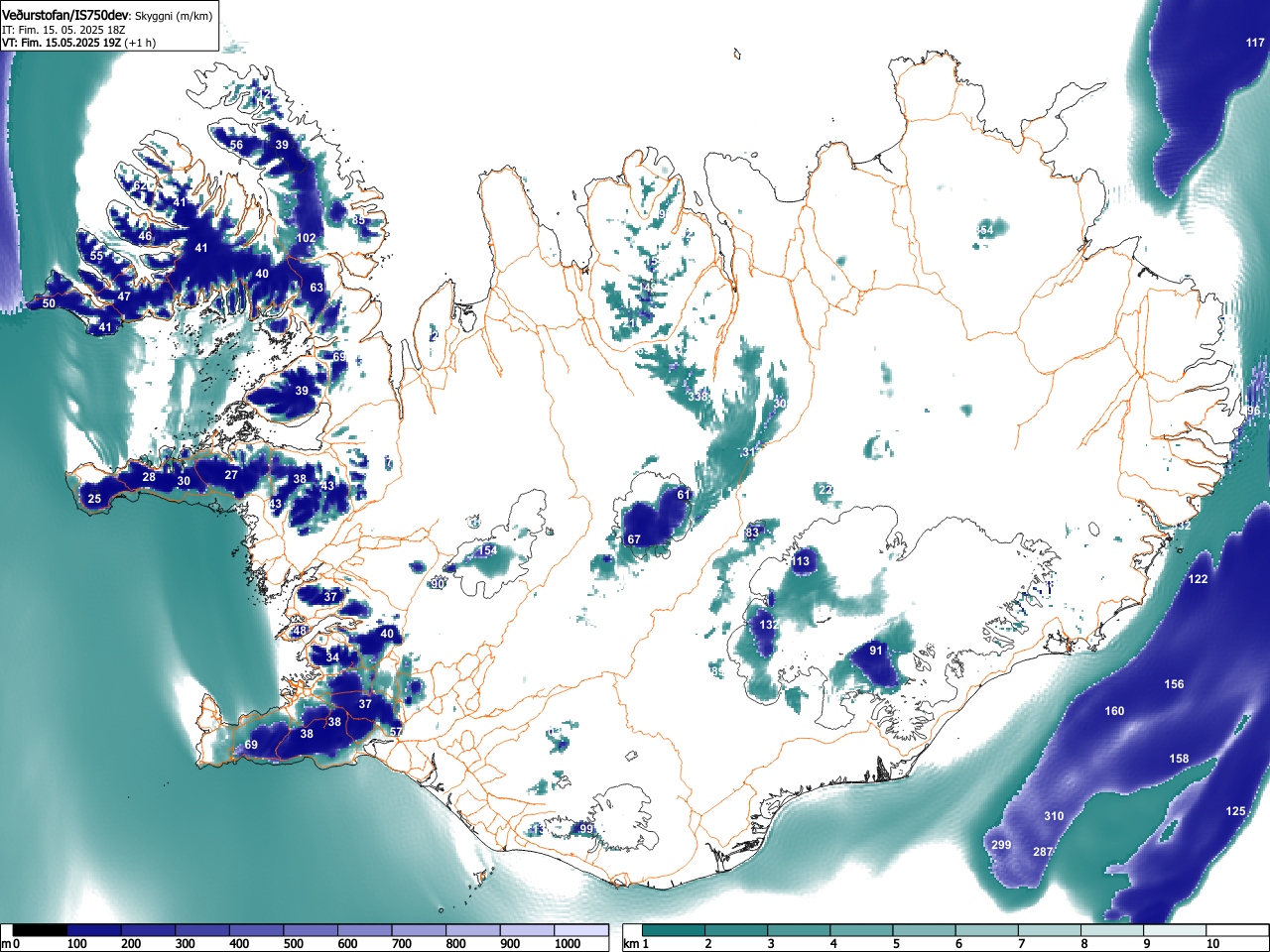Click the 57 visibility value label
Screen dimensions: 1270x952
click(x=396, y=732)
